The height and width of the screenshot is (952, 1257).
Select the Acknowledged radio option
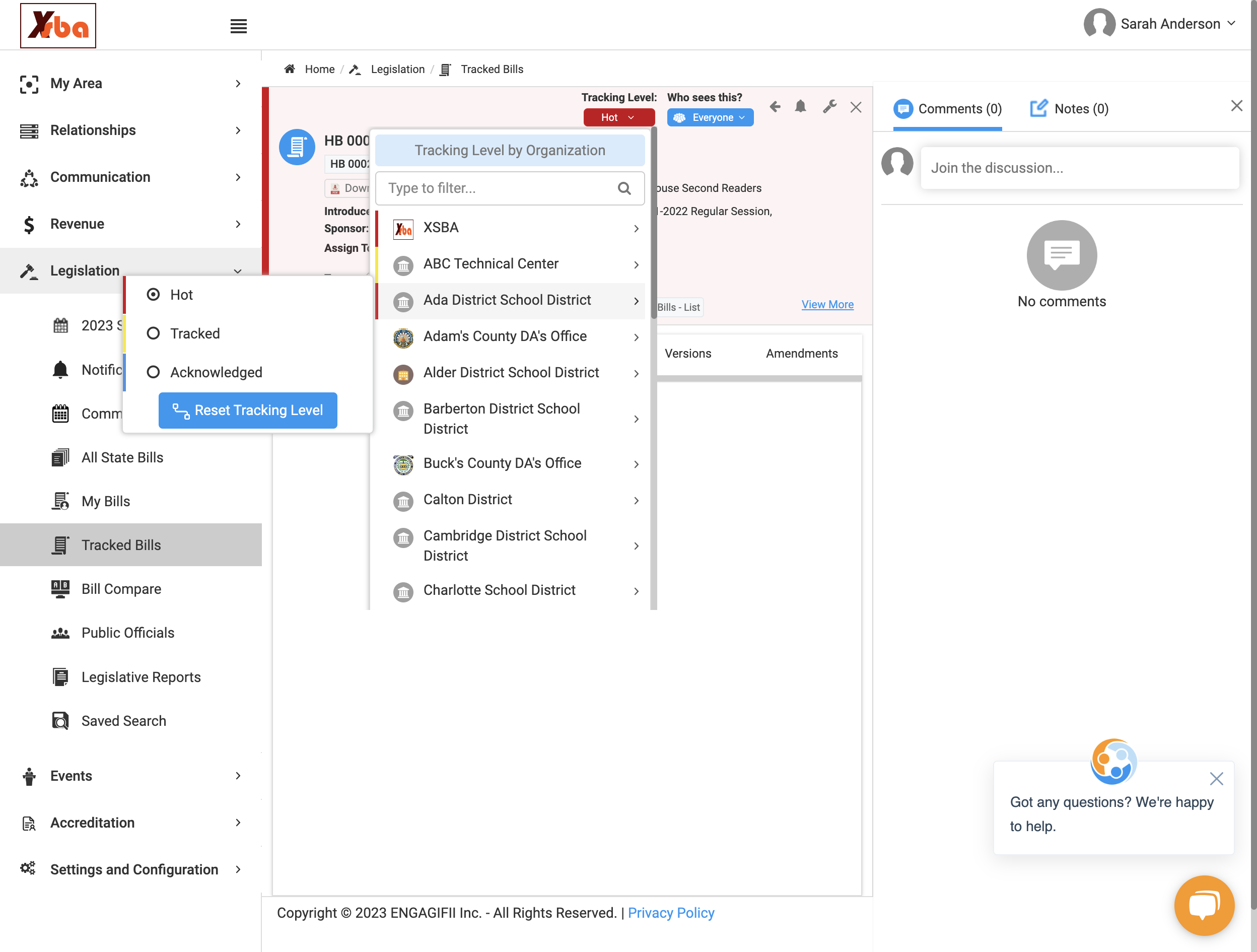[x=153, y=372]
